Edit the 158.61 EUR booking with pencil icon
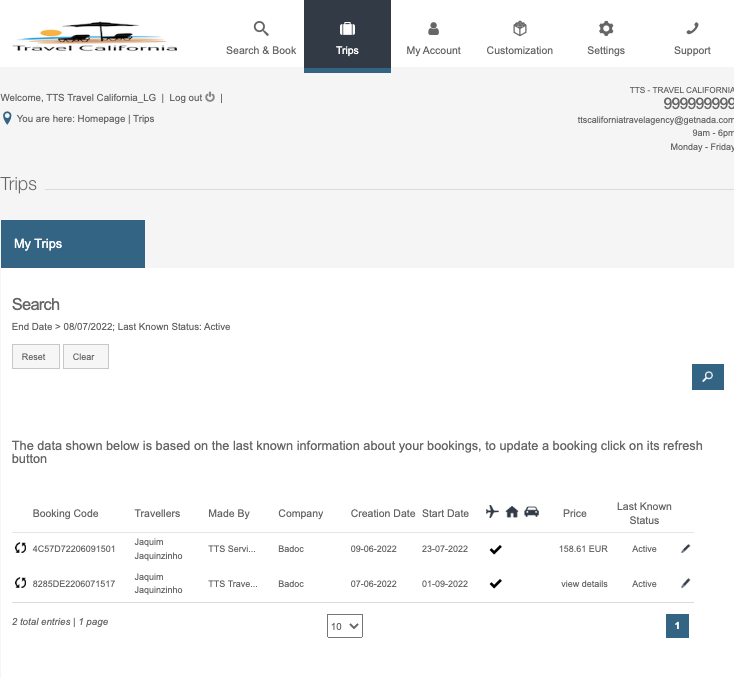 point(685,548)
